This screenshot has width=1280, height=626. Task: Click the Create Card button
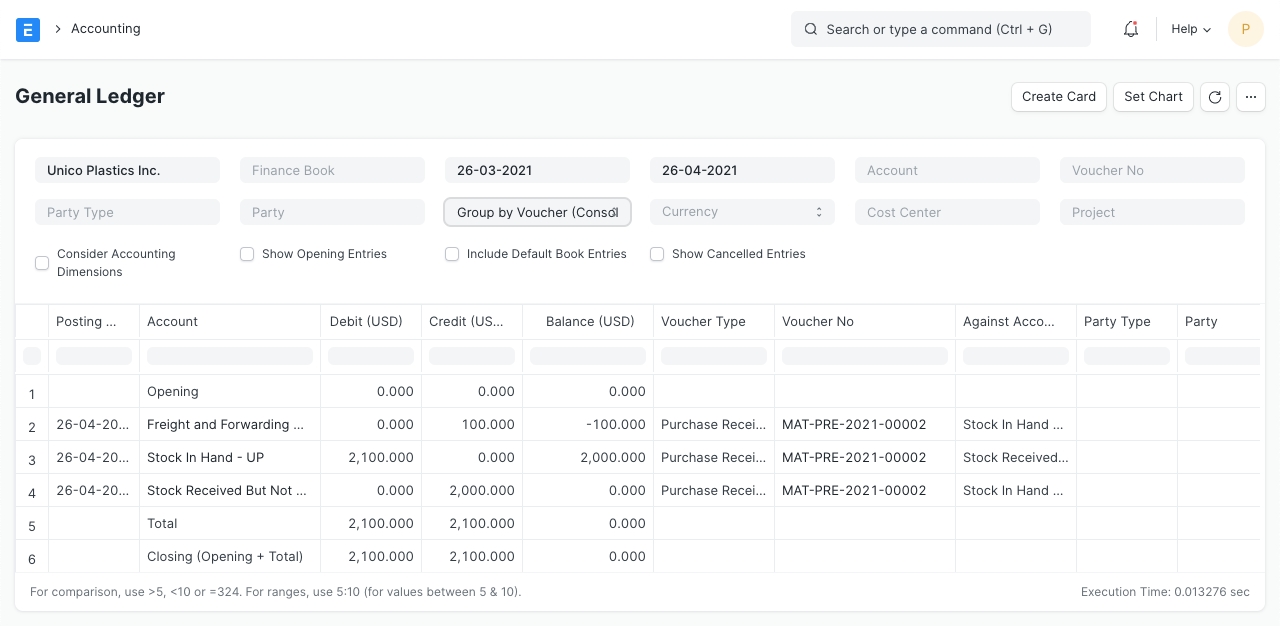pyautogui.click(x=1059, y=97)
